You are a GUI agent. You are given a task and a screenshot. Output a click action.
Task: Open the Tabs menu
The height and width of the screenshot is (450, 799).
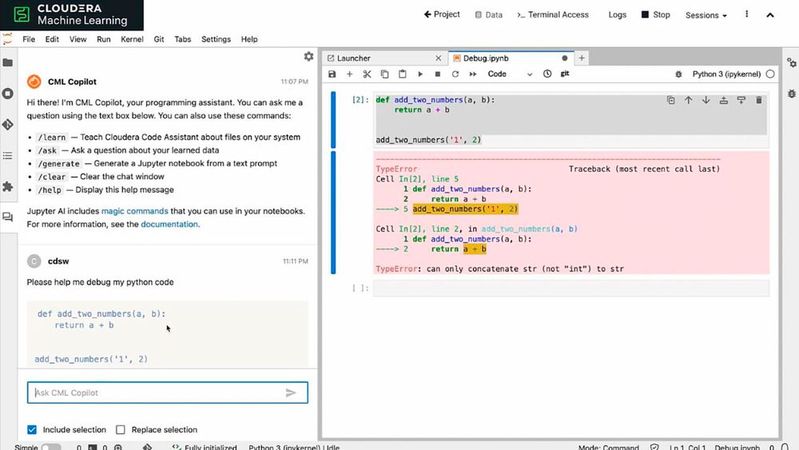pyautogui.click(x=182, y=39)
